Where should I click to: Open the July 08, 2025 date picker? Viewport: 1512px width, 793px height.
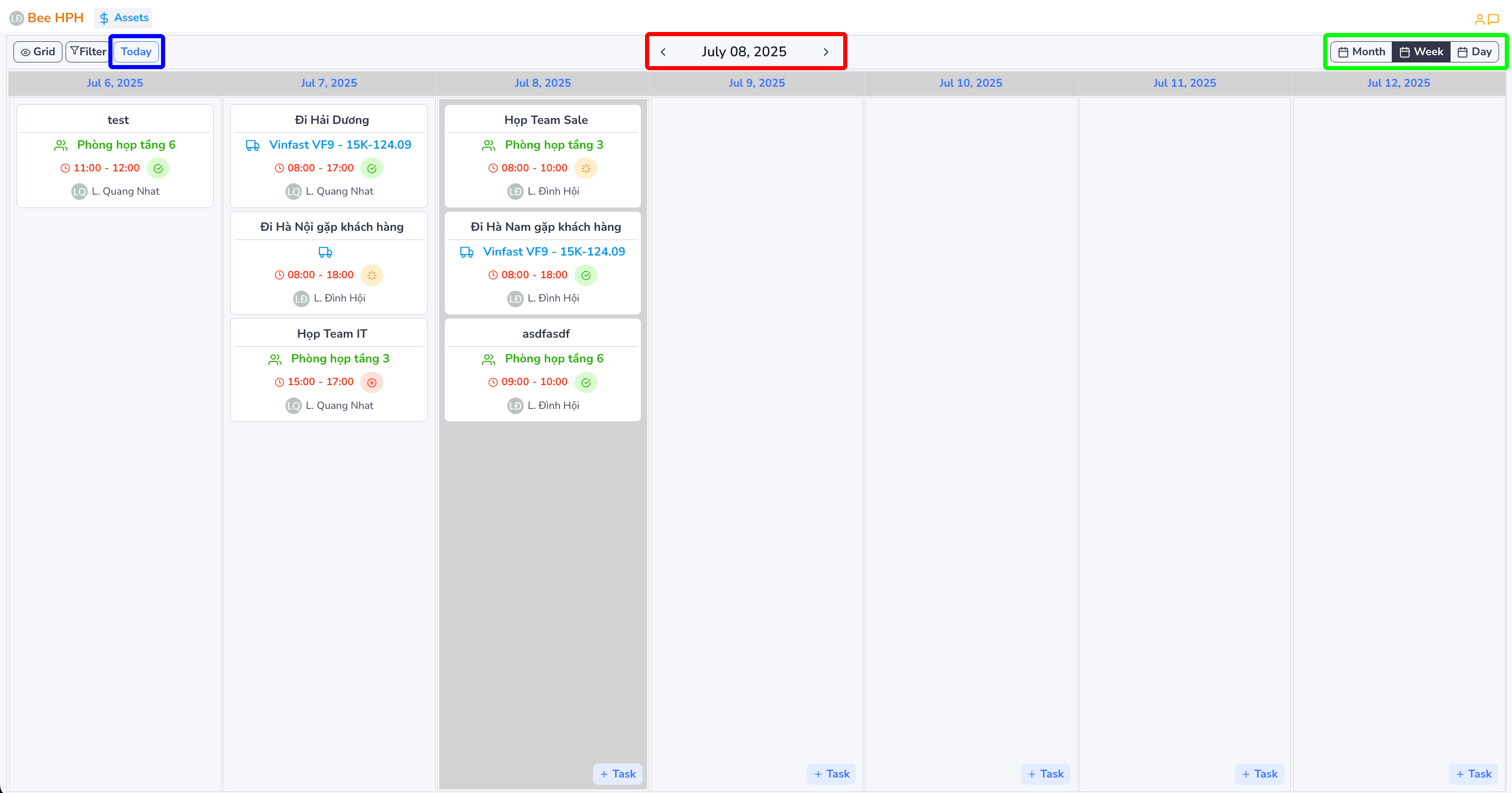(x=744, y=52)
